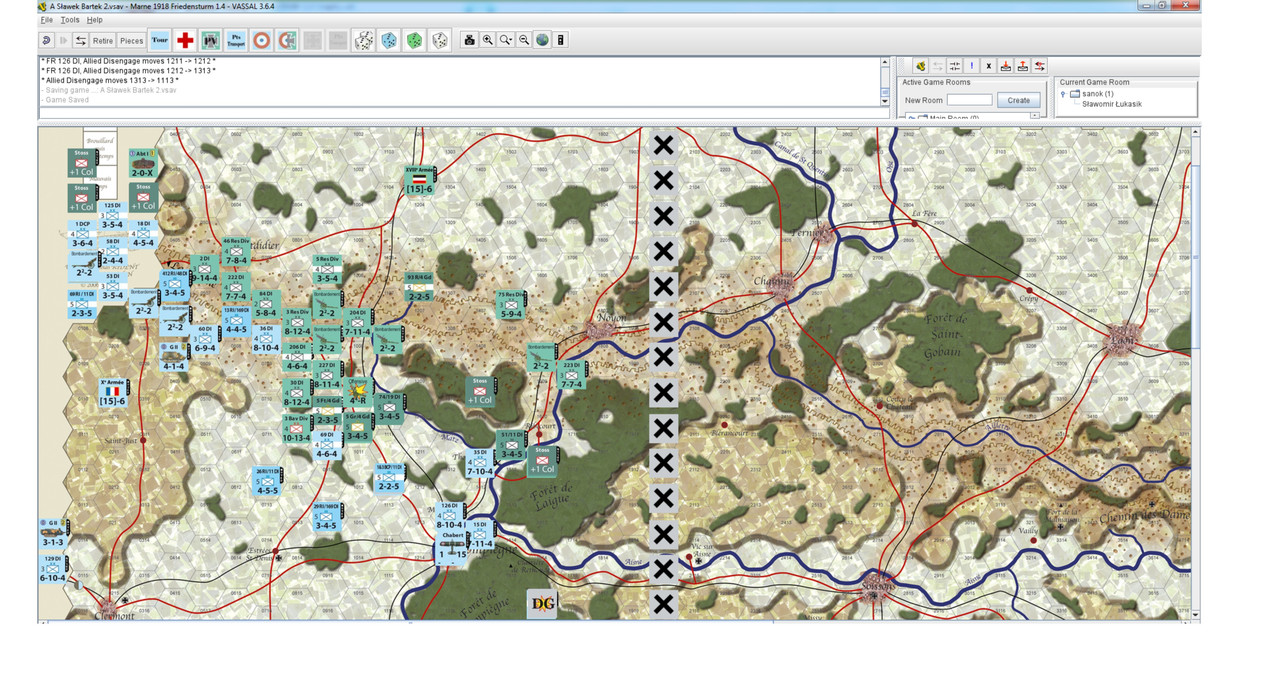This screenshot has height=693, width=1280.
Task: Click the chat log scrollbar up arrow
Action: (x=884, y=62)
